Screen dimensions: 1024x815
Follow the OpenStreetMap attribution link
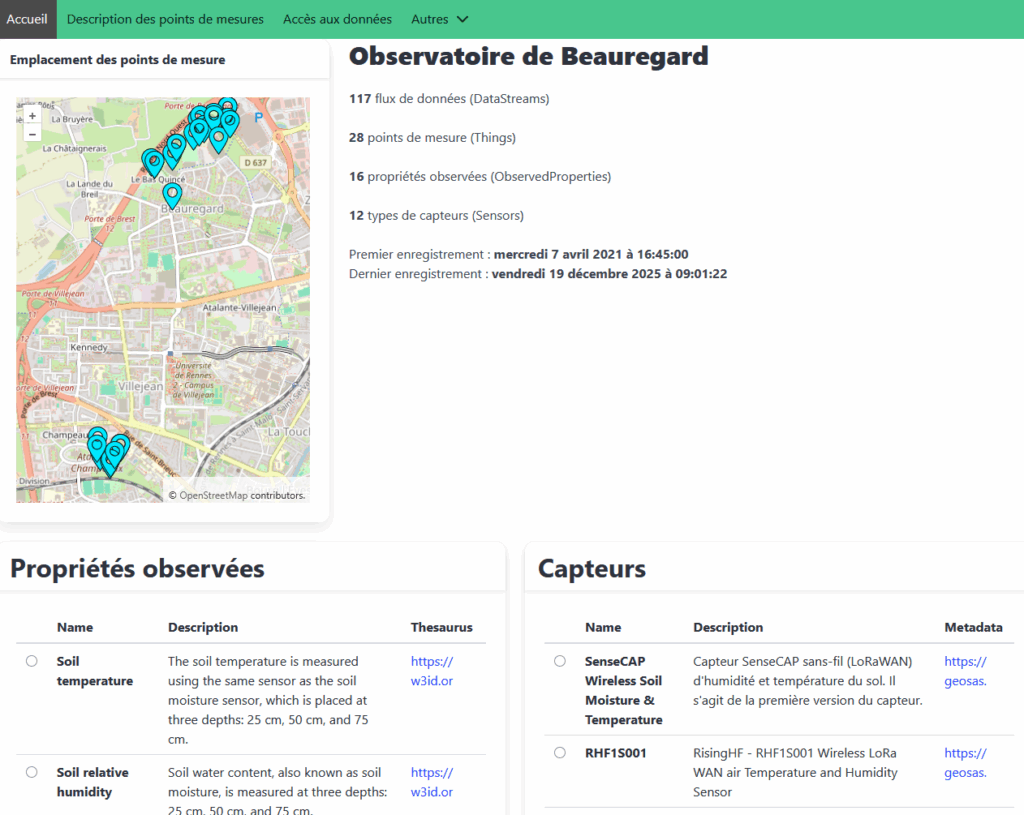[x=213, y=495]
